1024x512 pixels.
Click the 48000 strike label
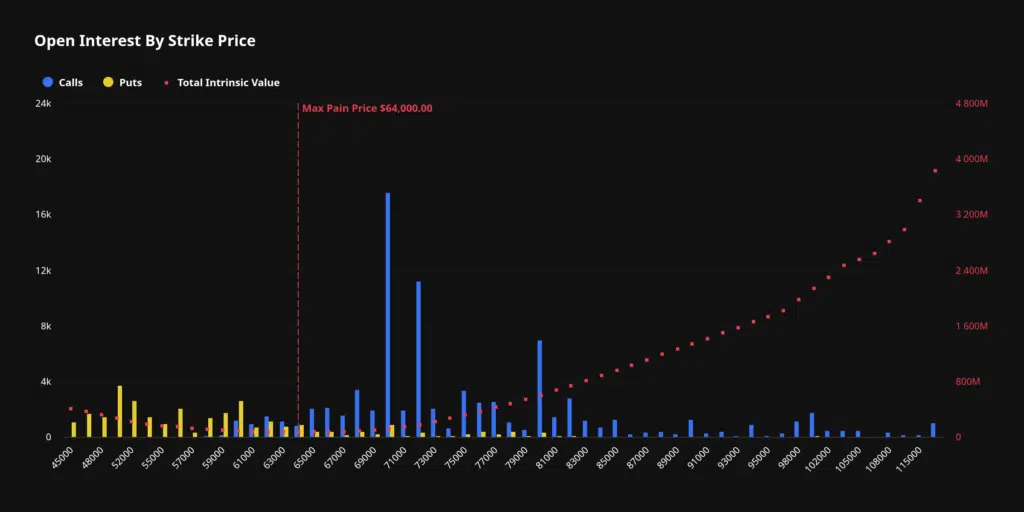(x=93, y=457)
